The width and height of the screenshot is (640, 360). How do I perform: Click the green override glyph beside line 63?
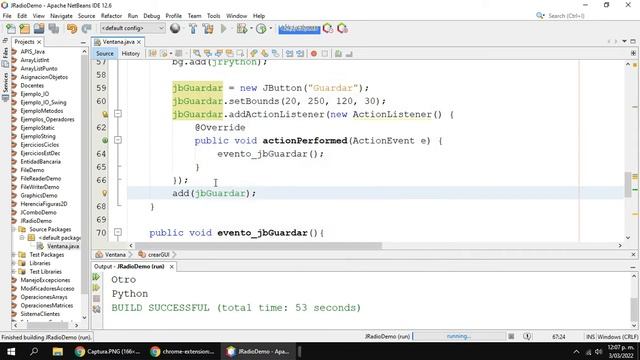105,140
